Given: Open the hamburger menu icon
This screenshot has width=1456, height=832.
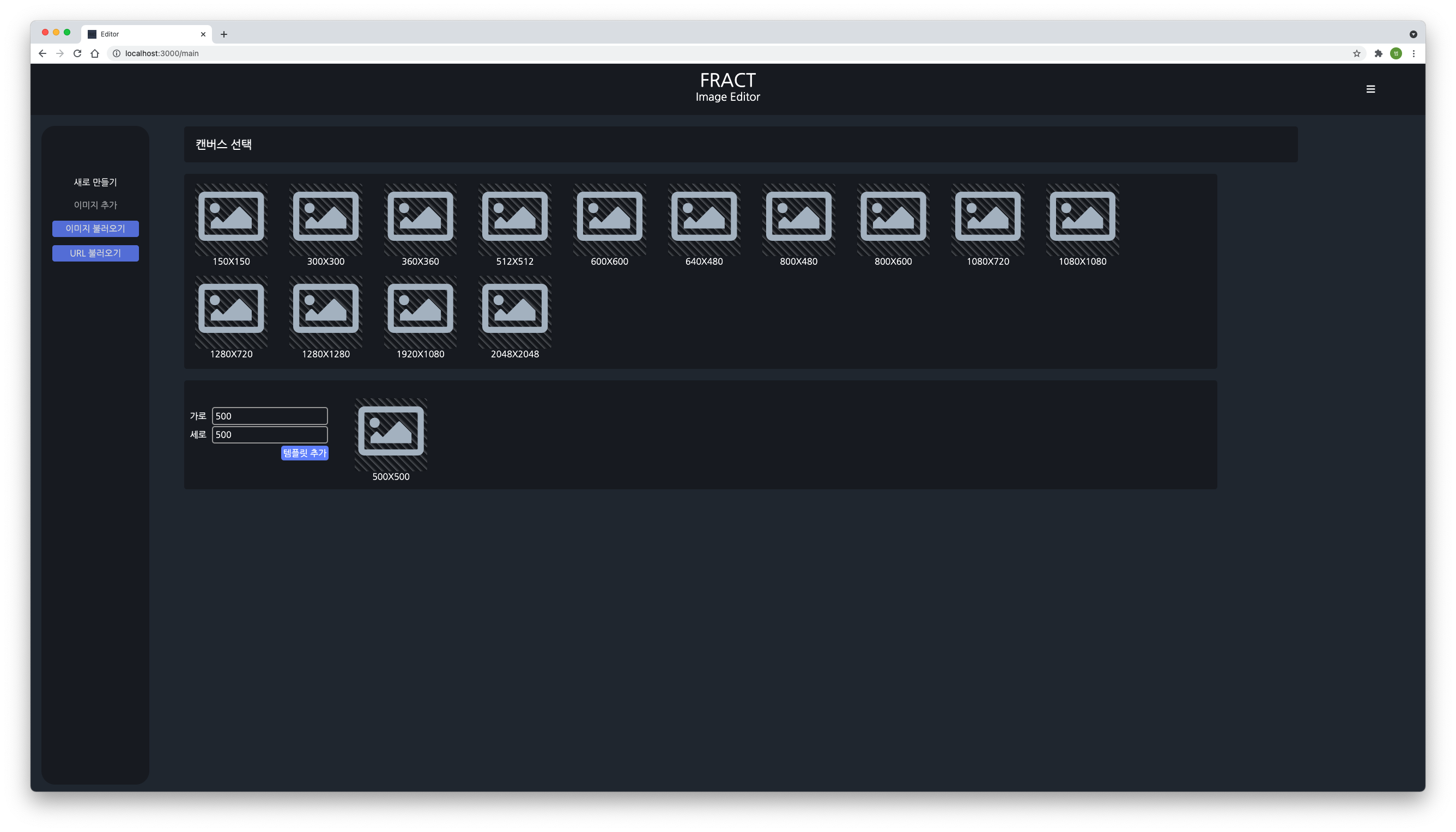Looking at the screenshot, I should 1370,89.
